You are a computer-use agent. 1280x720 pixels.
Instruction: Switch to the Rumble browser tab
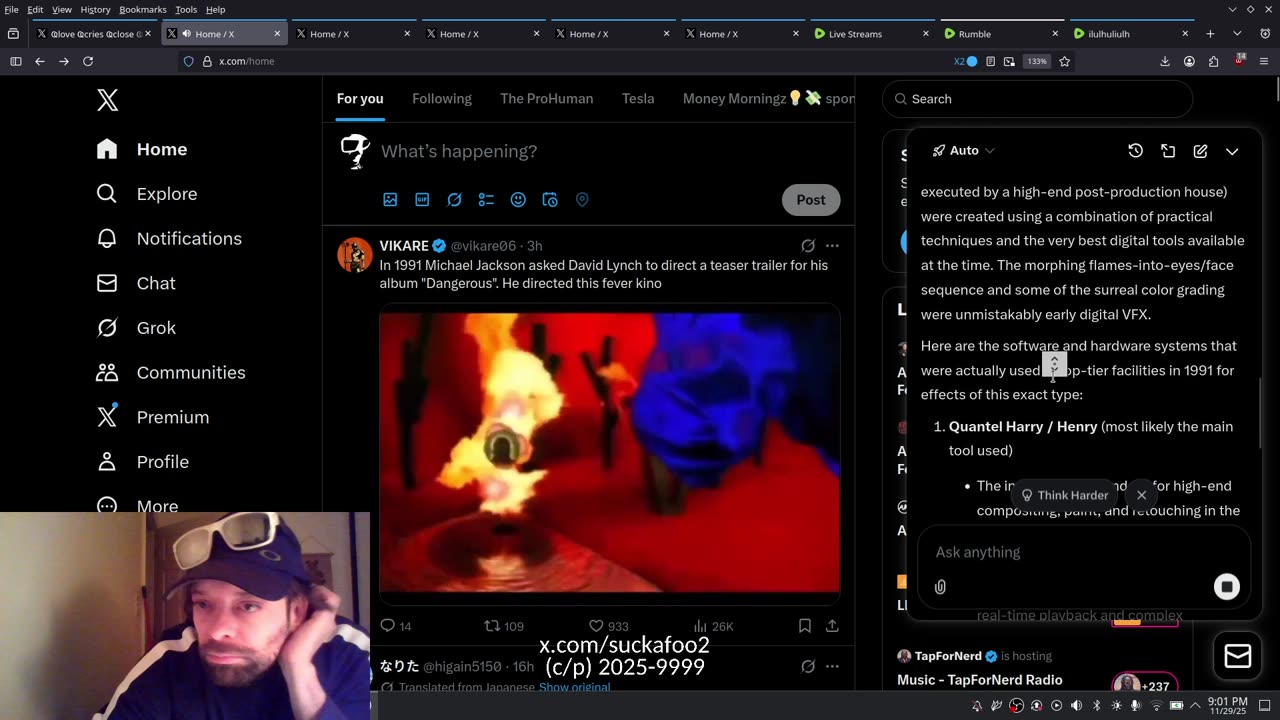(1004, 34)
